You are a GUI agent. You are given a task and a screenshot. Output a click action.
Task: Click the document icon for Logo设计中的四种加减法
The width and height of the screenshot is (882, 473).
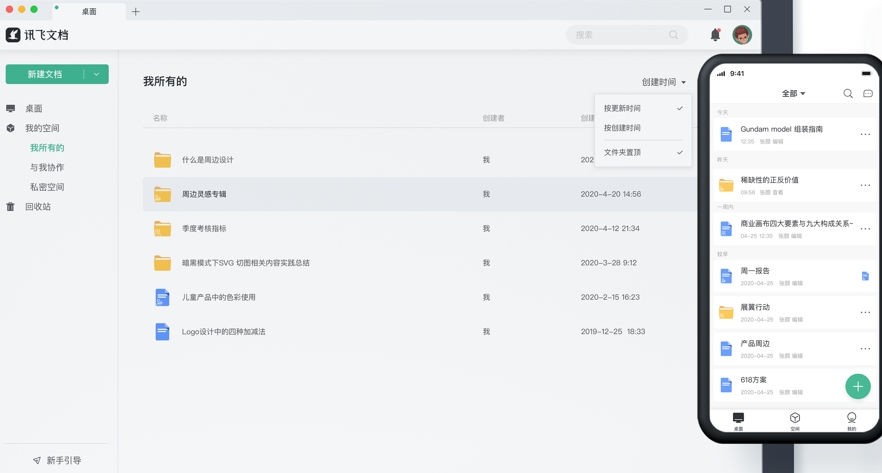162,331
